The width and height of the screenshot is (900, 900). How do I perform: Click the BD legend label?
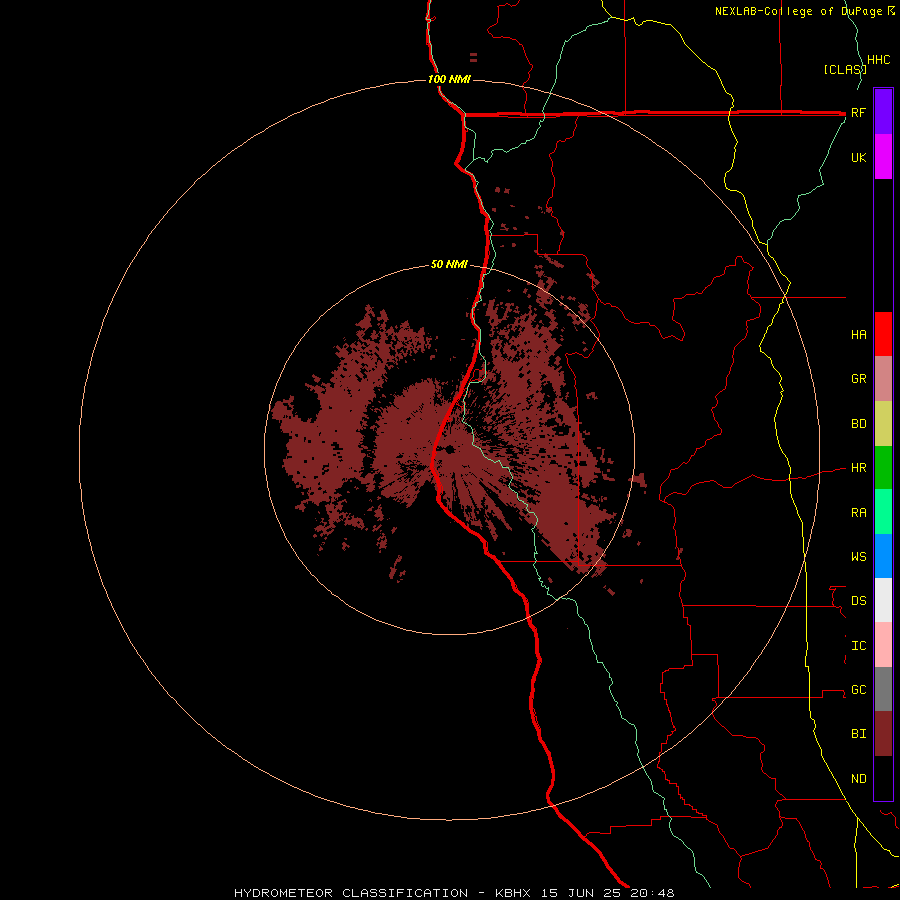tap(858, 424)
